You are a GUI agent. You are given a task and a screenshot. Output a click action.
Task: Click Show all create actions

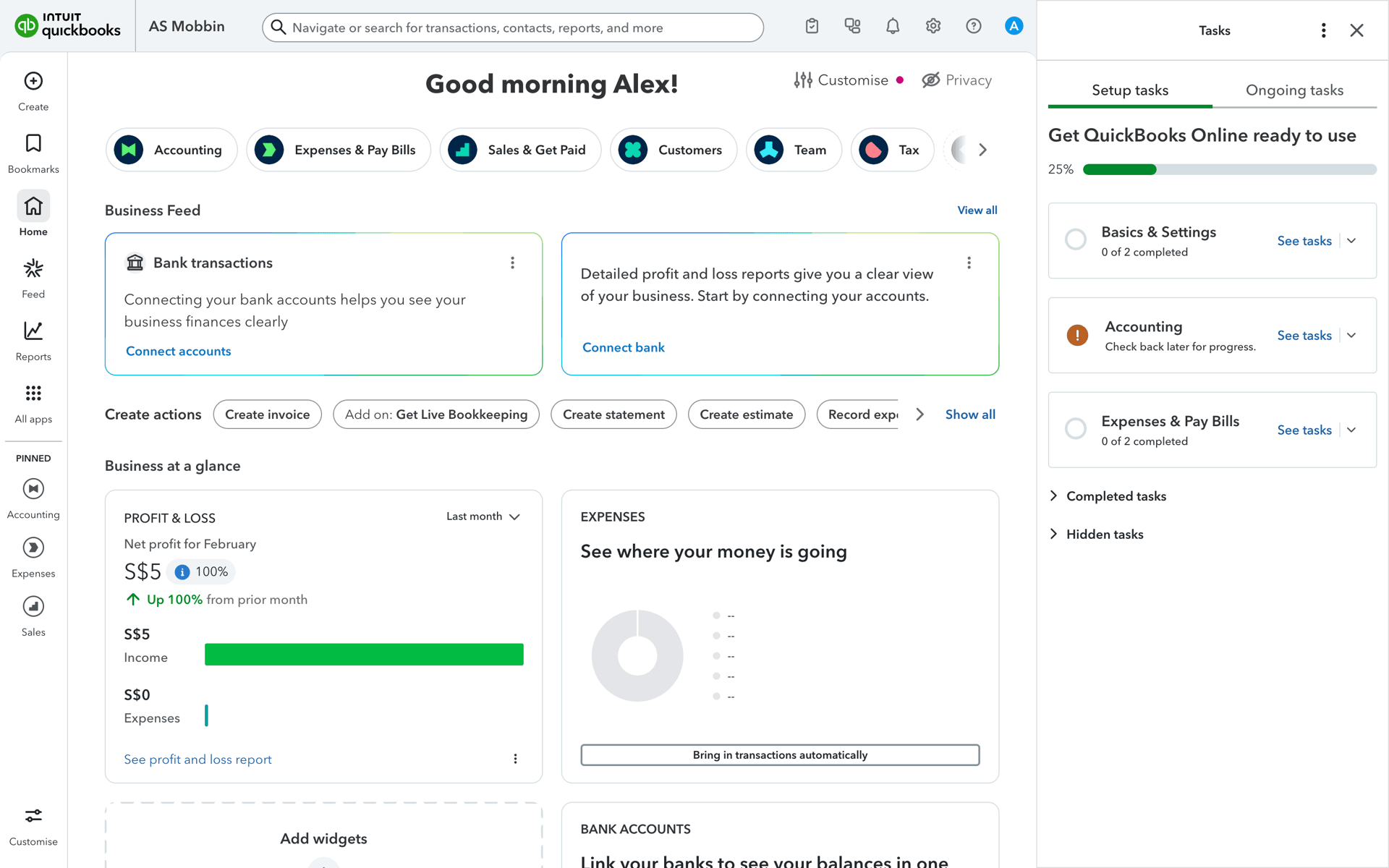970,414
